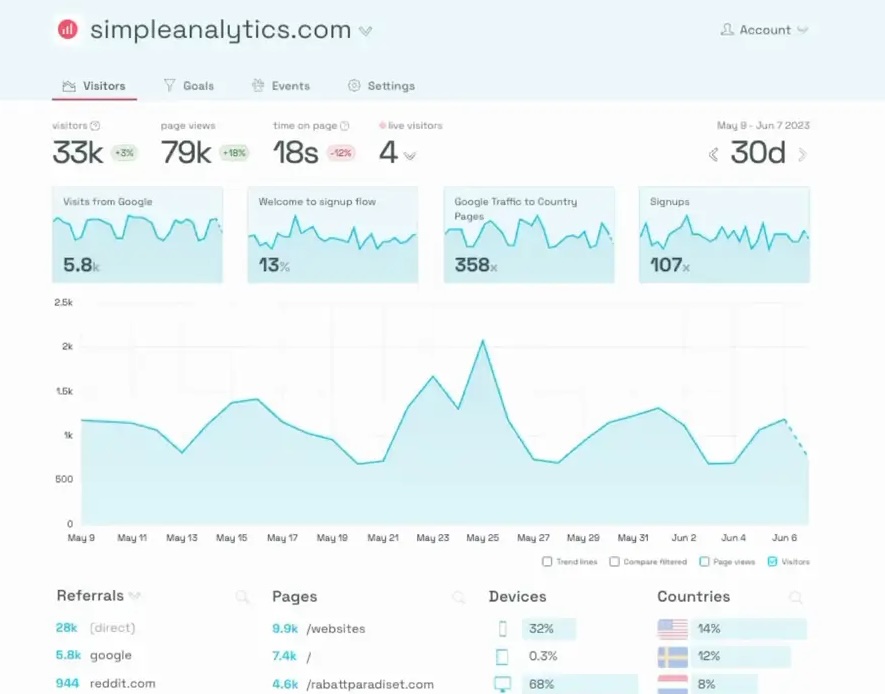The image size is (885, 694).
Task: Click the tablet device icon
Action: tap(502, 657)
